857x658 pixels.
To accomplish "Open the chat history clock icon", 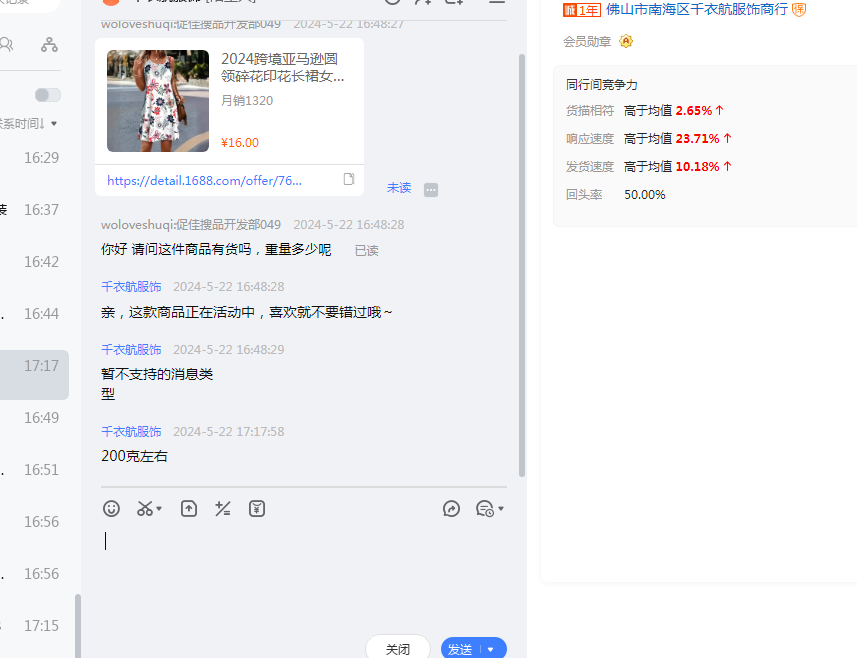I will pos(485,508).
